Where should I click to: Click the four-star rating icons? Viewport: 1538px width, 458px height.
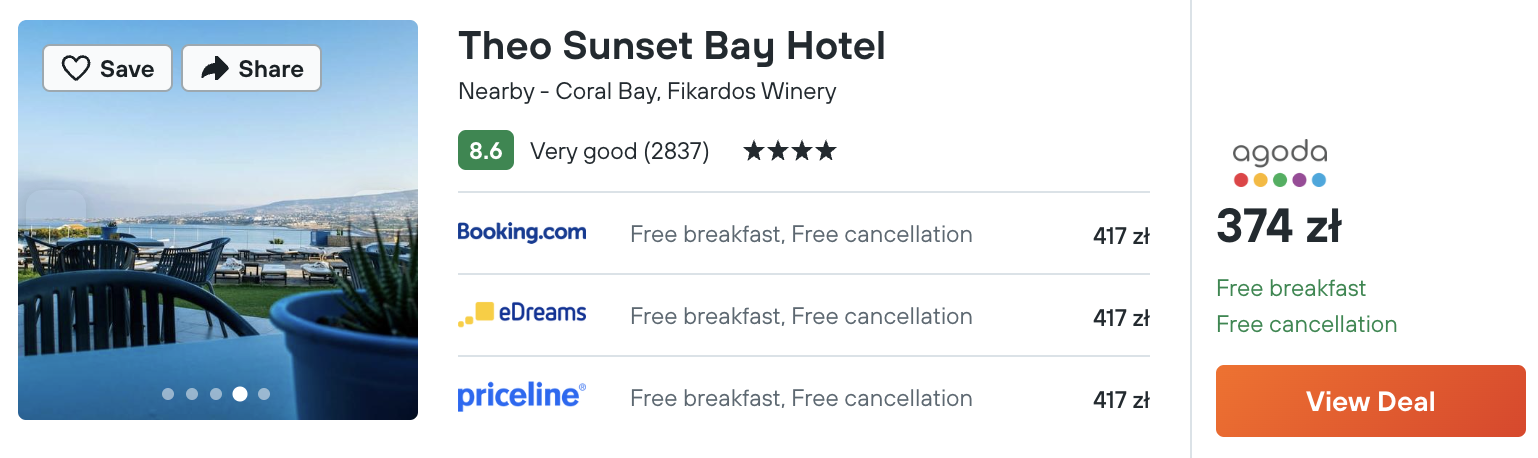pyautogui.click(x=789, y=151)
